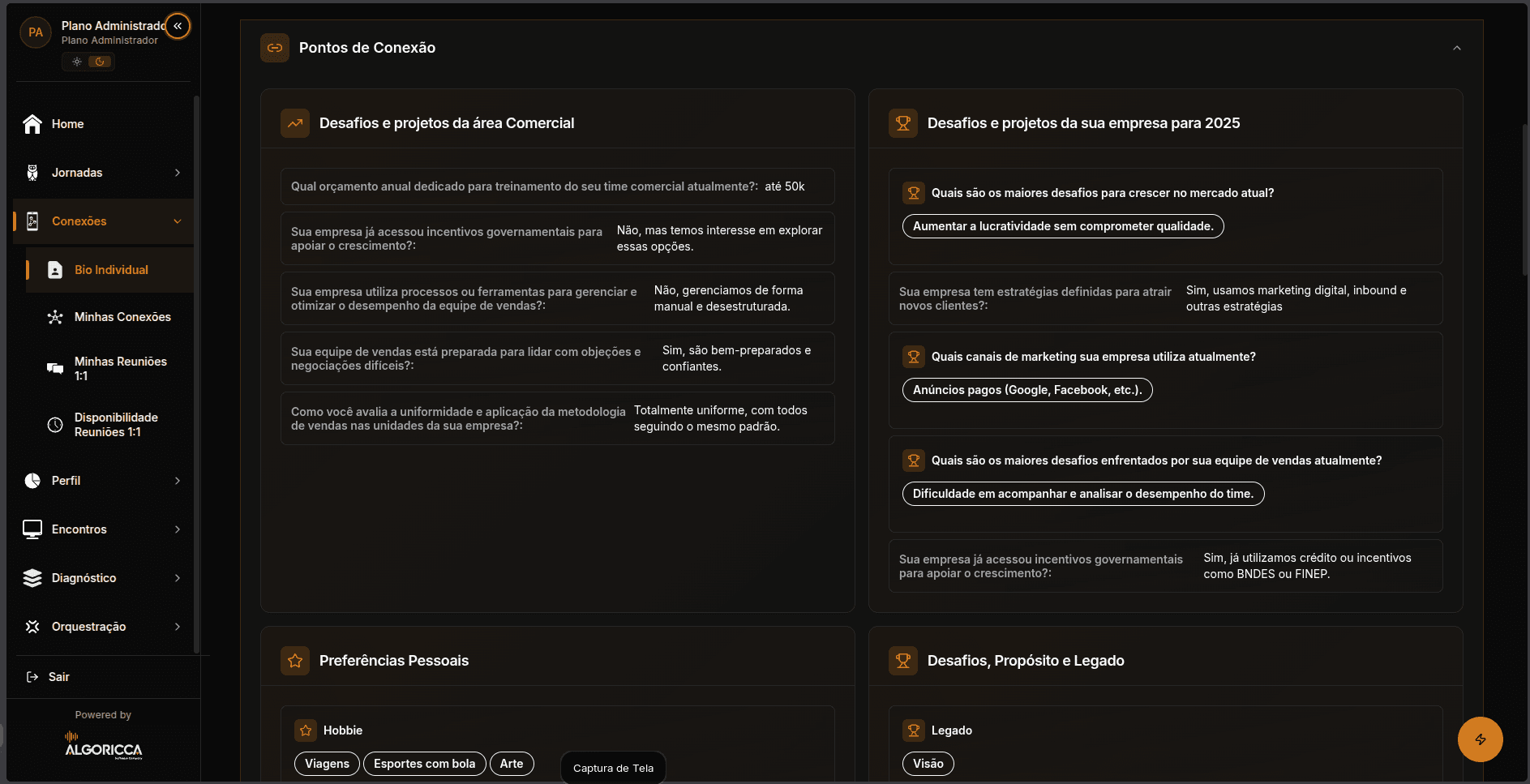The height and width of the screenshot is (784, 1530).
Task: Click the Minhas Reuniões 1:1 chat icon
Action: click(x=55, y=368)
